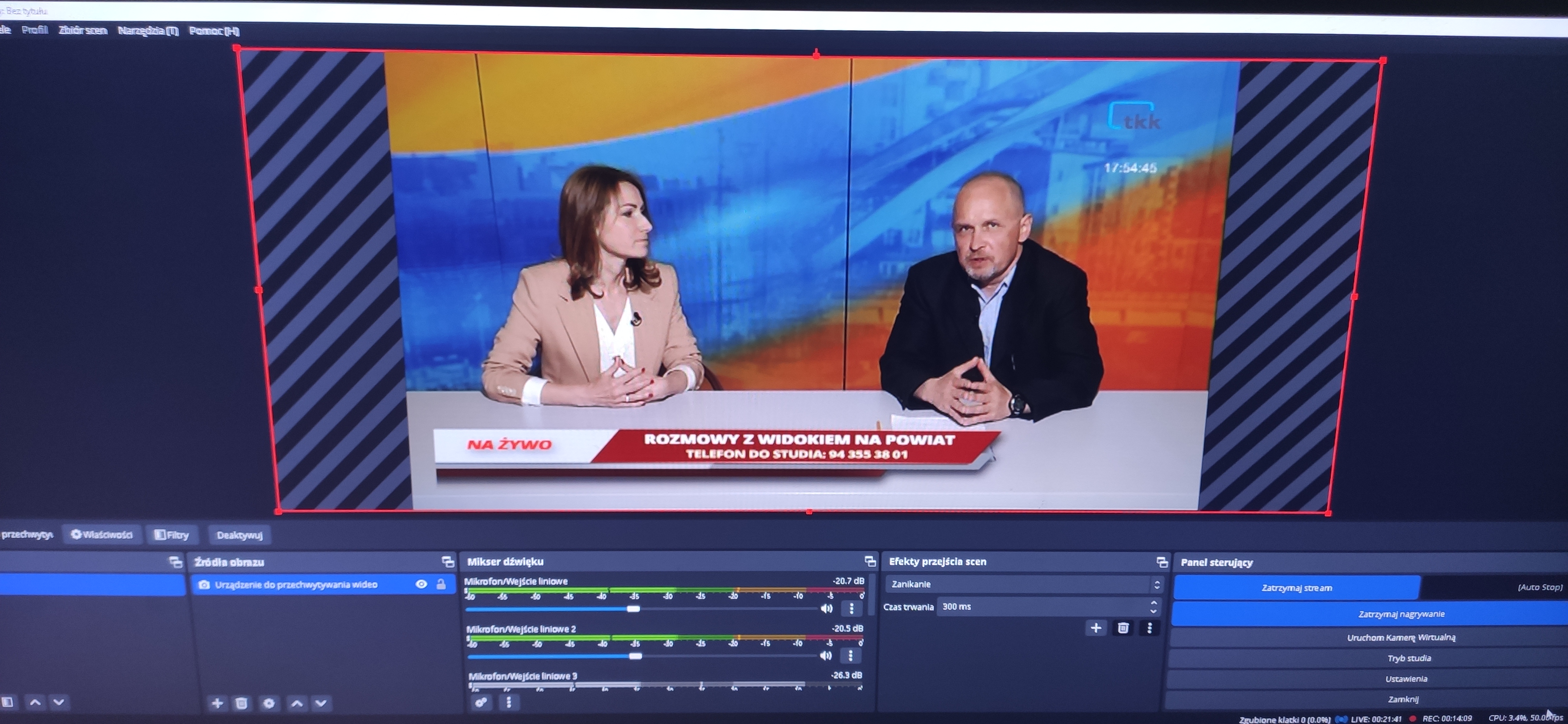Toggle lock on the video capture source
The width and height of the screenshot is (1568, 724).
[441, 584]
